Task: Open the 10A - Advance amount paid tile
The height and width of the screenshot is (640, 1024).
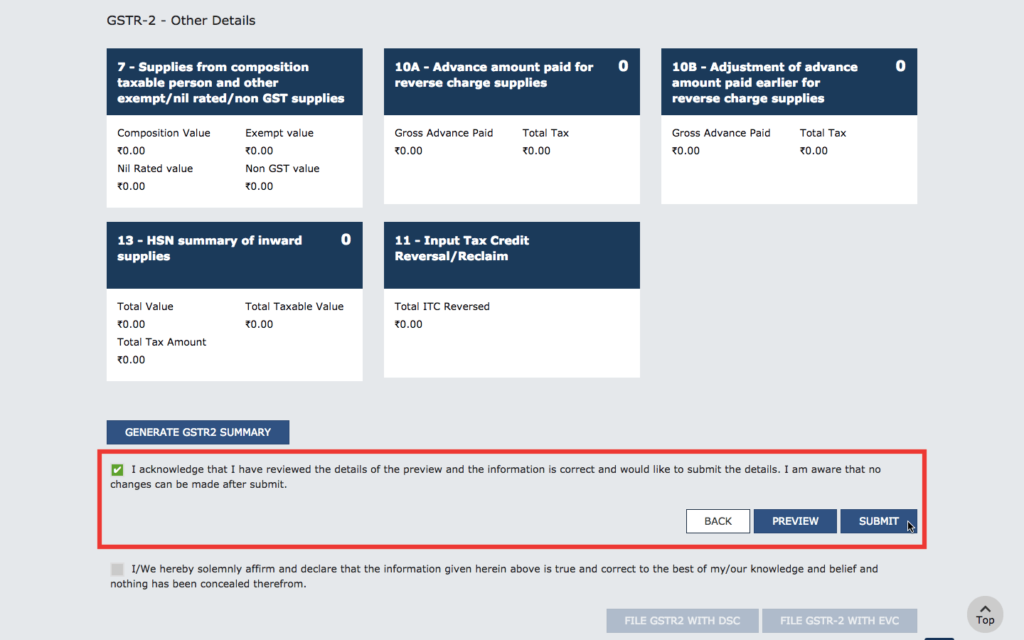Action: coord(500,81)
